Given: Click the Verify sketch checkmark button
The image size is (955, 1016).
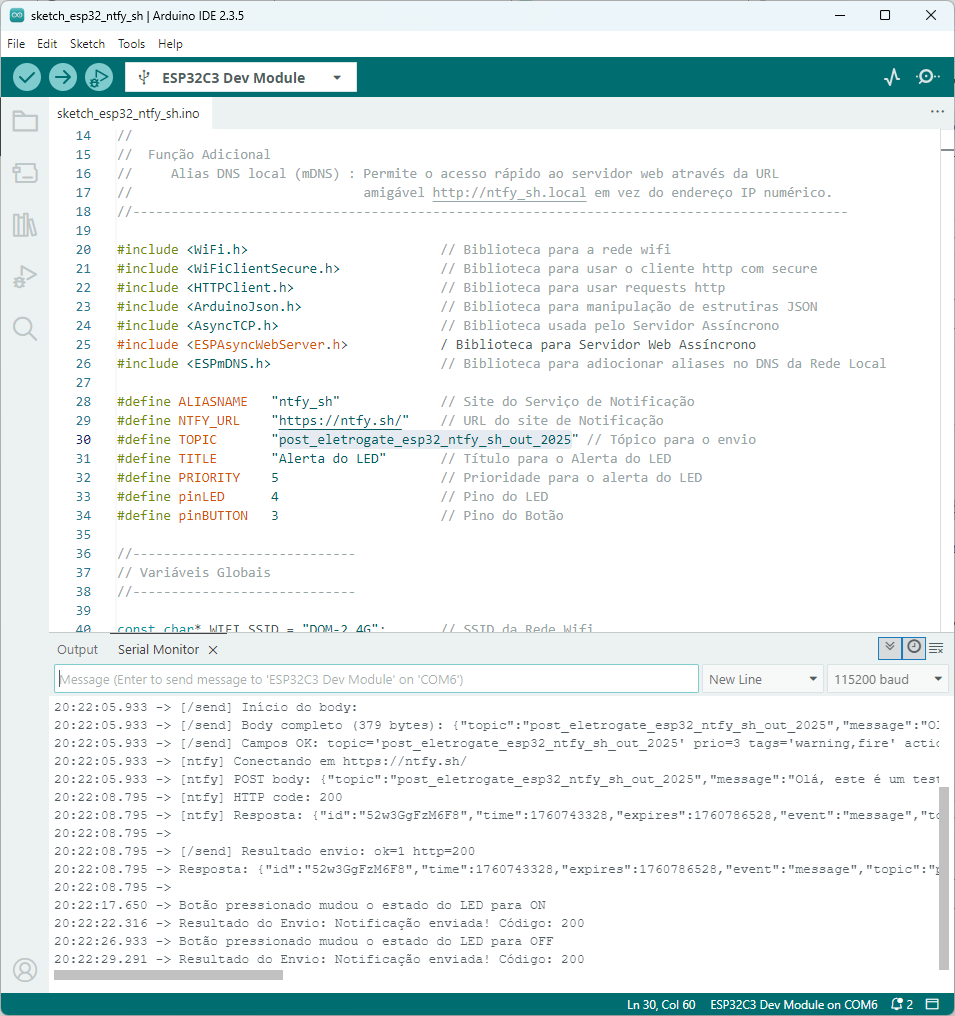Looking at the screenshot, I should pos(27,77).
